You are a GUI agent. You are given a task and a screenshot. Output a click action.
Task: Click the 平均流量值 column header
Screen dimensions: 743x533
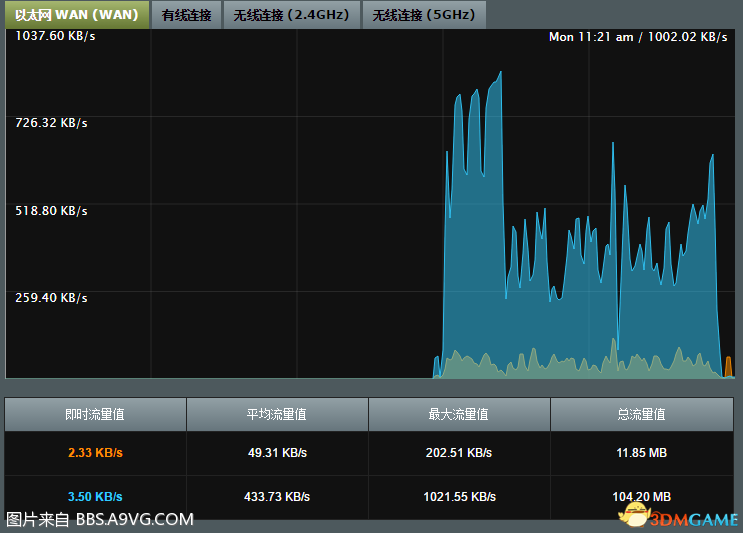point(277,414)
